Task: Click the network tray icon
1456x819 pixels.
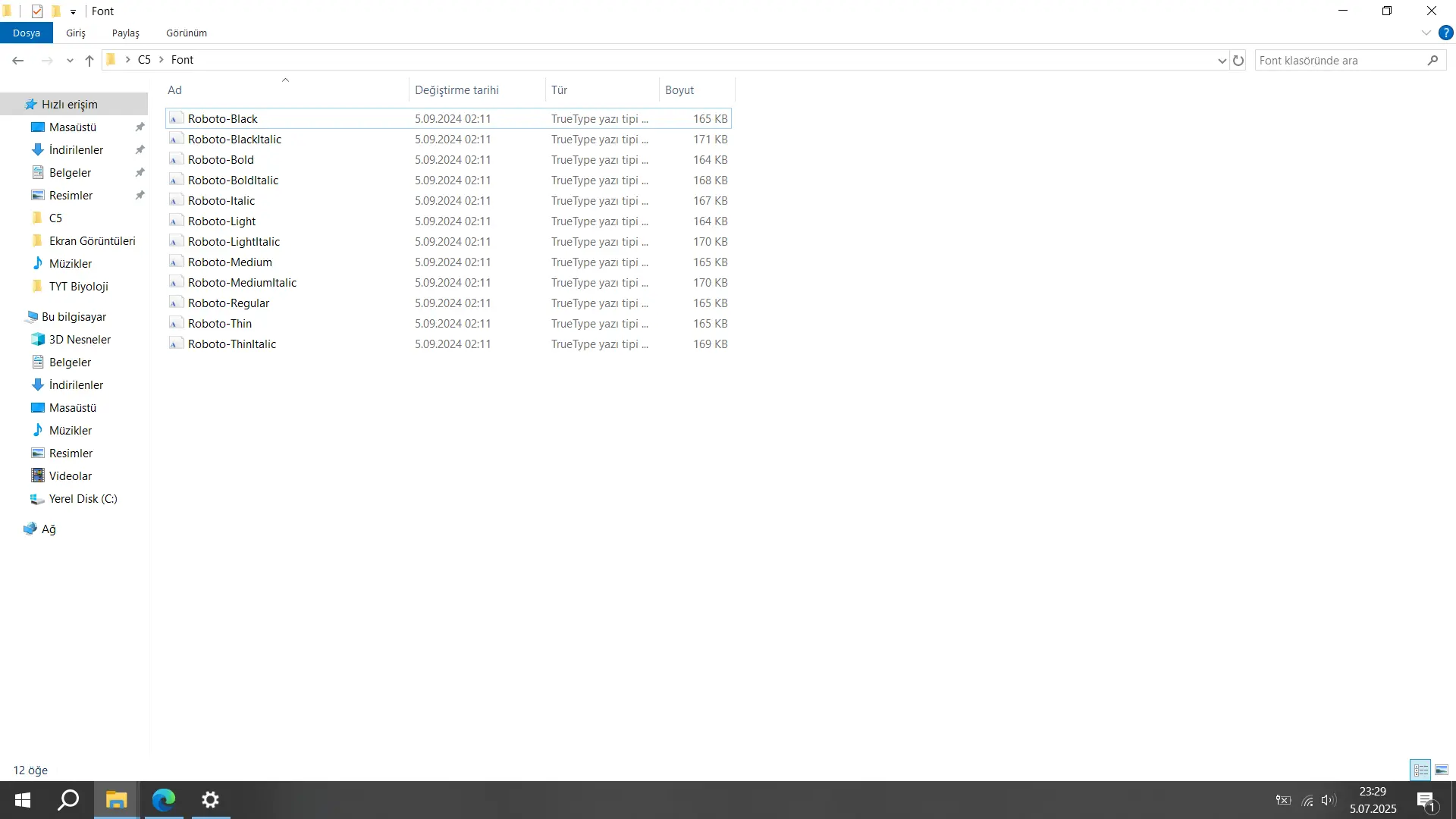Action: [x=1307, y=800]
